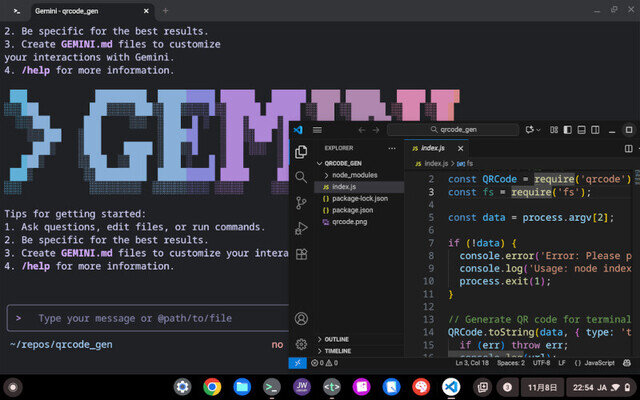
Task: Toggle the bottom panel visibility
Action: point(582,130)
